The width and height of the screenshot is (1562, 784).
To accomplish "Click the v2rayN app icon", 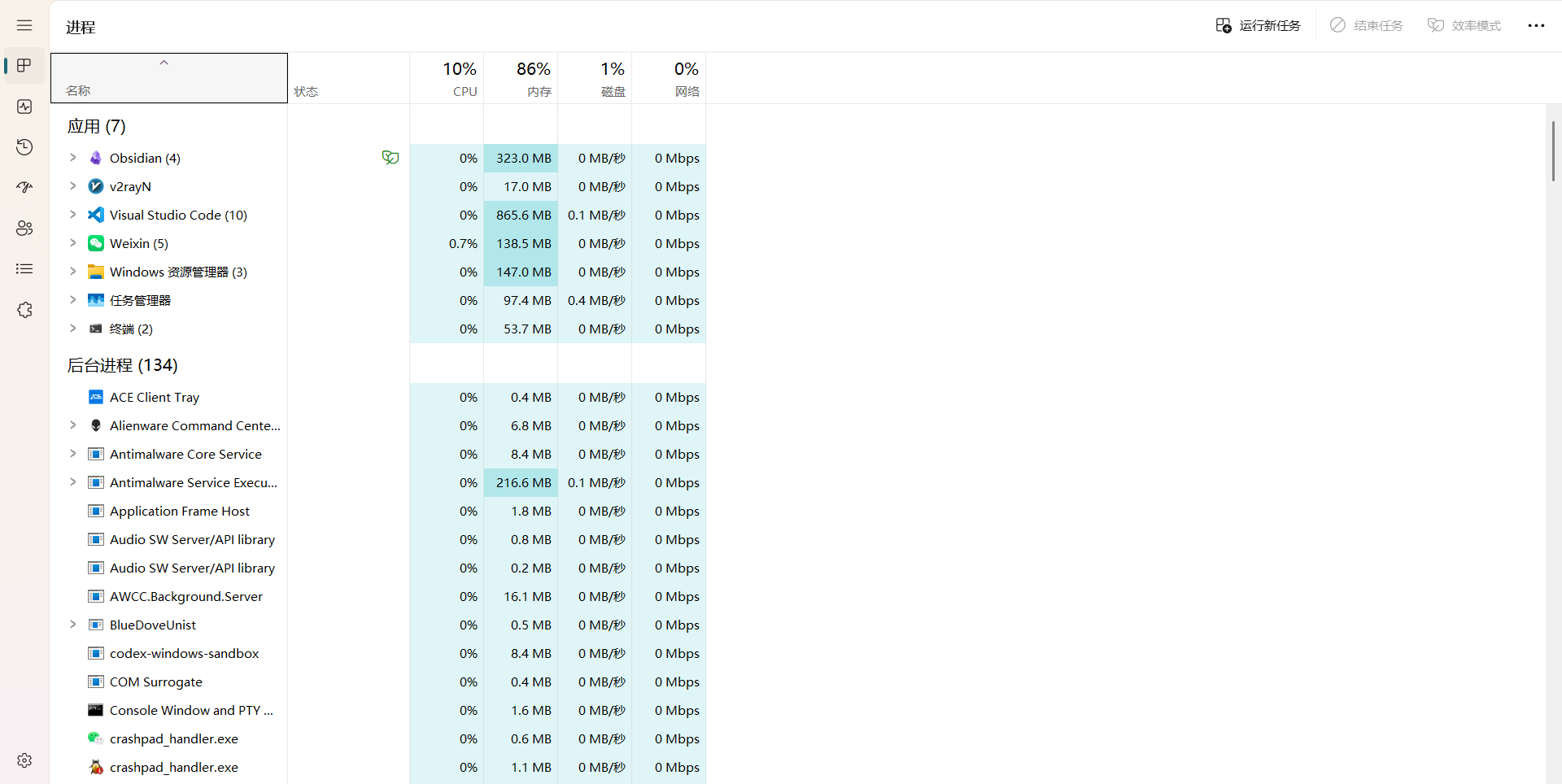I will coord(96,186).
